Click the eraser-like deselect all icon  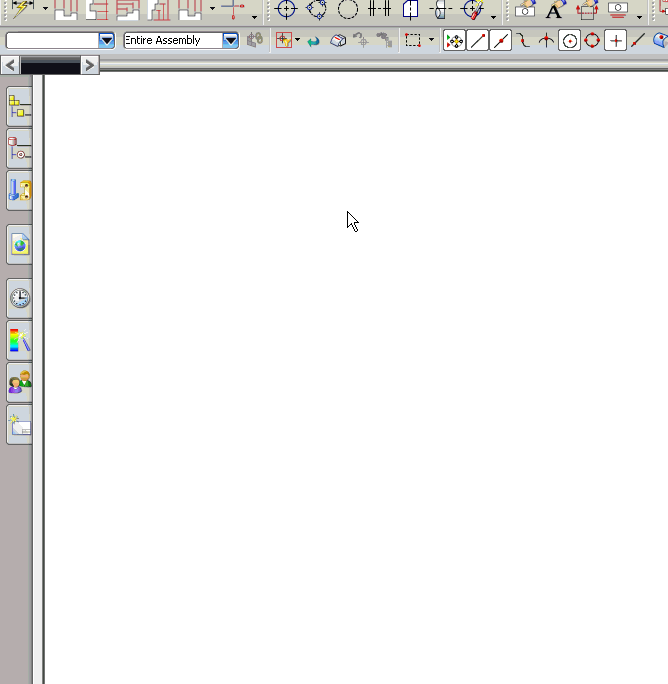click(338, 41)
